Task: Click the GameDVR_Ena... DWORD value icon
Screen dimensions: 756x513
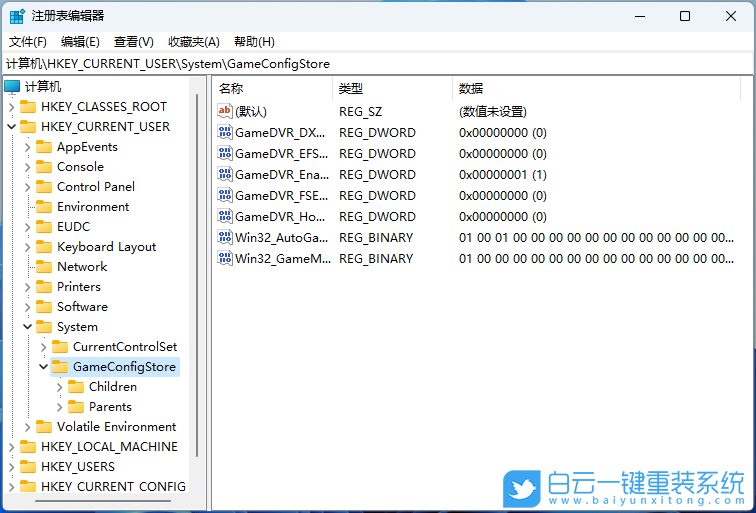Action: 225,174
